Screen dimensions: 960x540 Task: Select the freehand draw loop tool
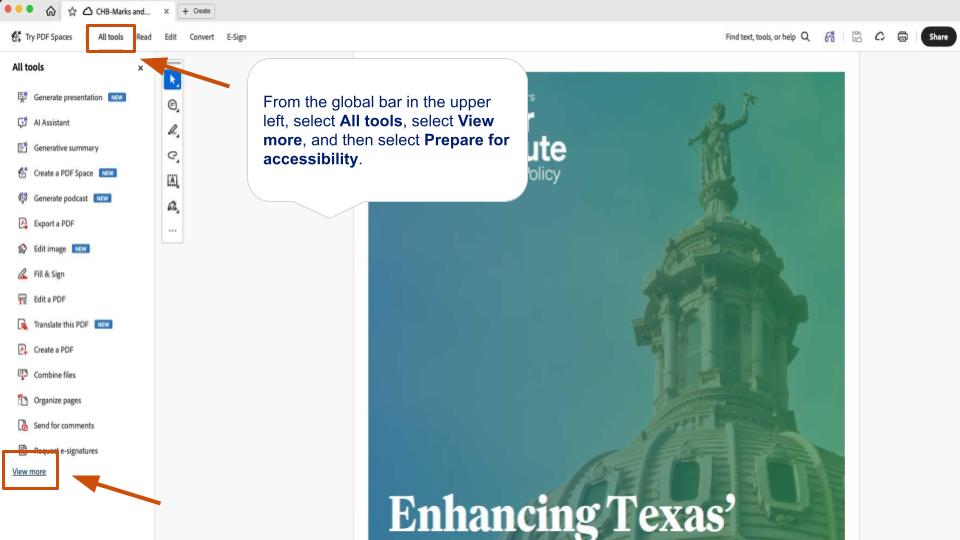pos(173,156)
